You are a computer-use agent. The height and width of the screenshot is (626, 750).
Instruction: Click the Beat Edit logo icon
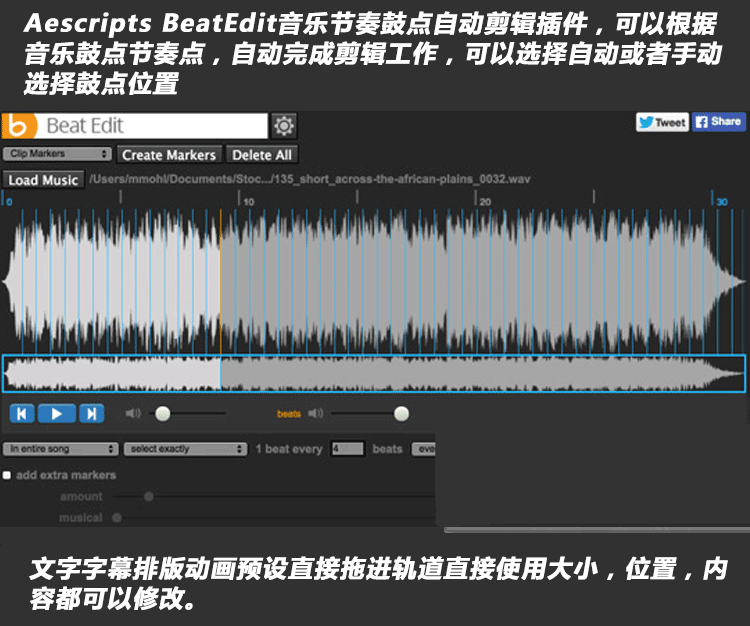tap(18, 126)
